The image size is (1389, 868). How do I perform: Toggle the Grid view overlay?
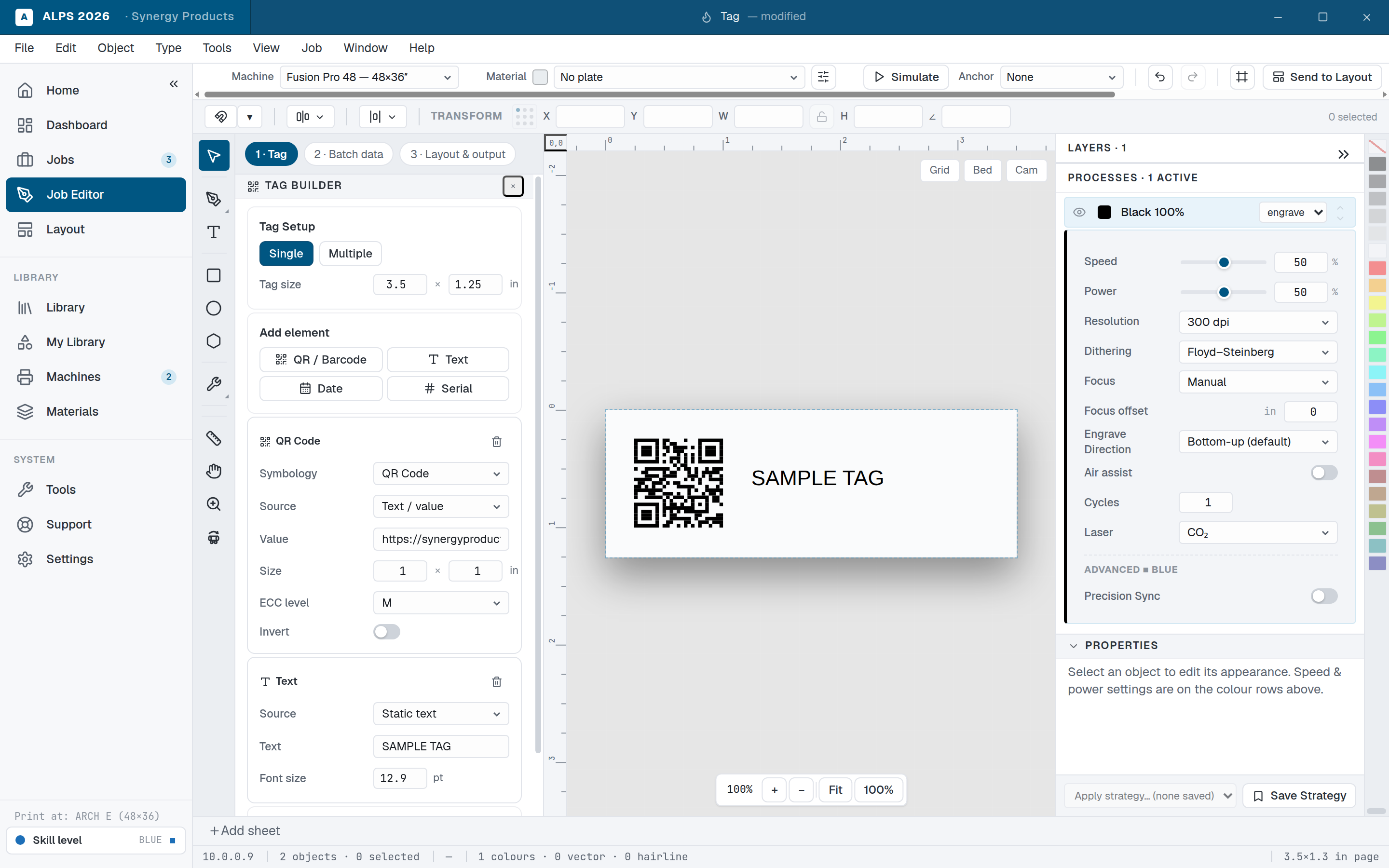[x=940, y=171]
